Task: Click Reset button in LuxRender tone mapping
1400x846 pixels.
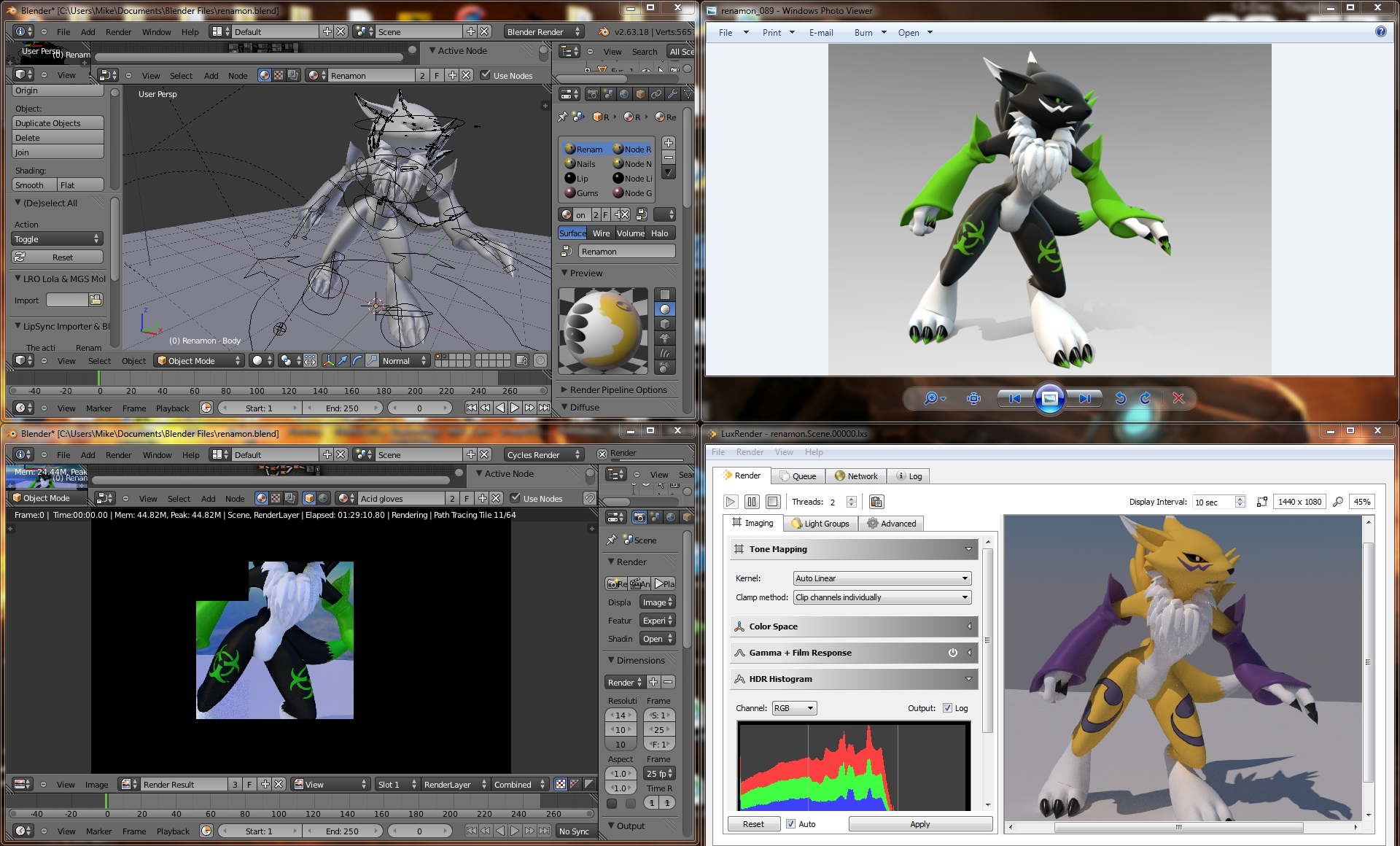Action: point(753,824)
